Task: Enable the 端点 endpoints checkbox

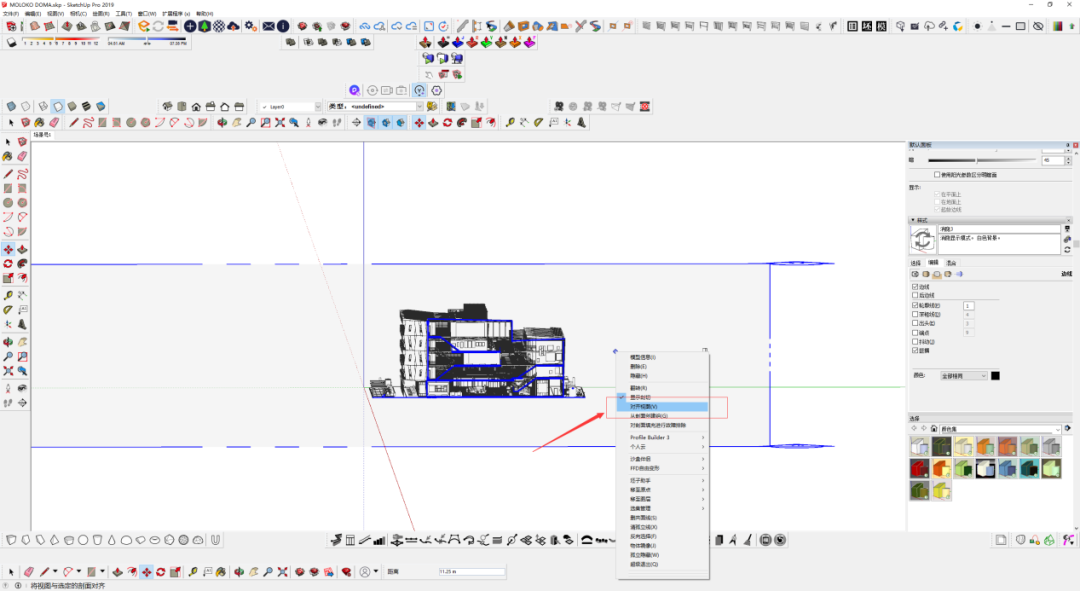Action: pyautogui.click(x=915, y=333)
